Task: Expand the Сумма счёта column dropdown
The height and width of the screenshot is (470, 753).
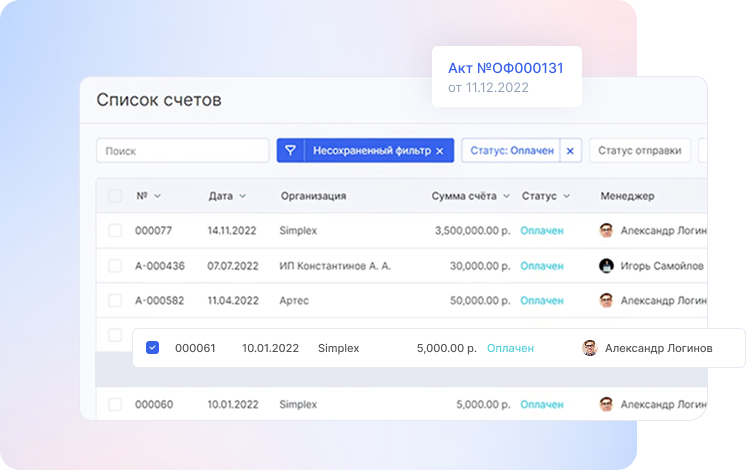Action: pyautogui.click(x=506, y=196)
